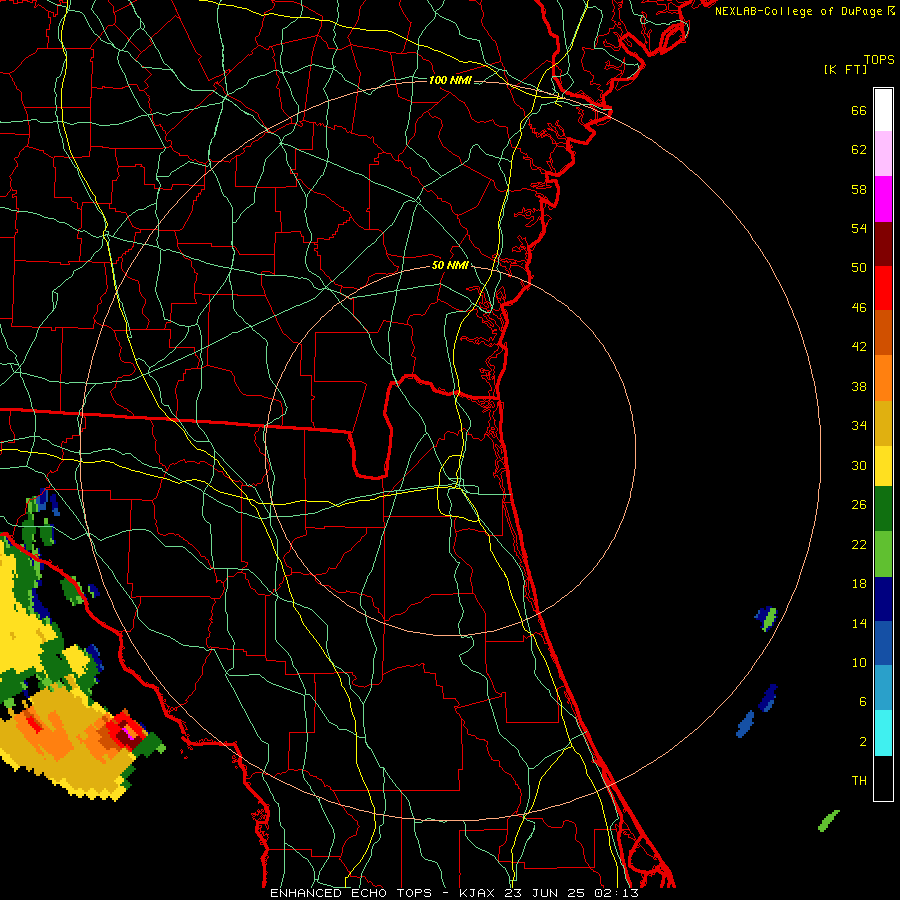This screenshot has height=900, width=900.
Task: Click the 23 JUN 25 date text
Action: tap(547, 893)
